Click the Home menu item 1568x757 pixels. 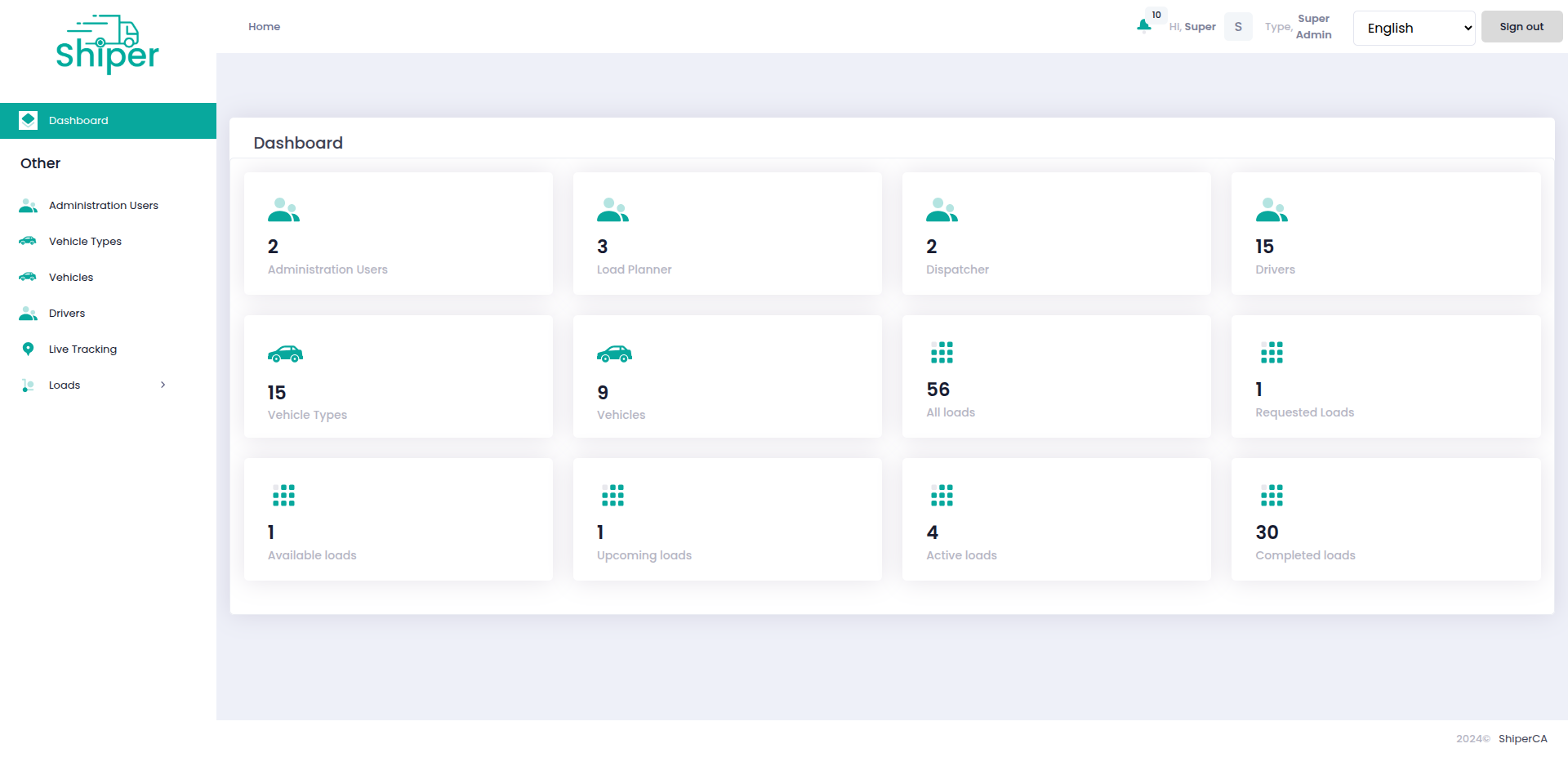click(x=264, y=26)
